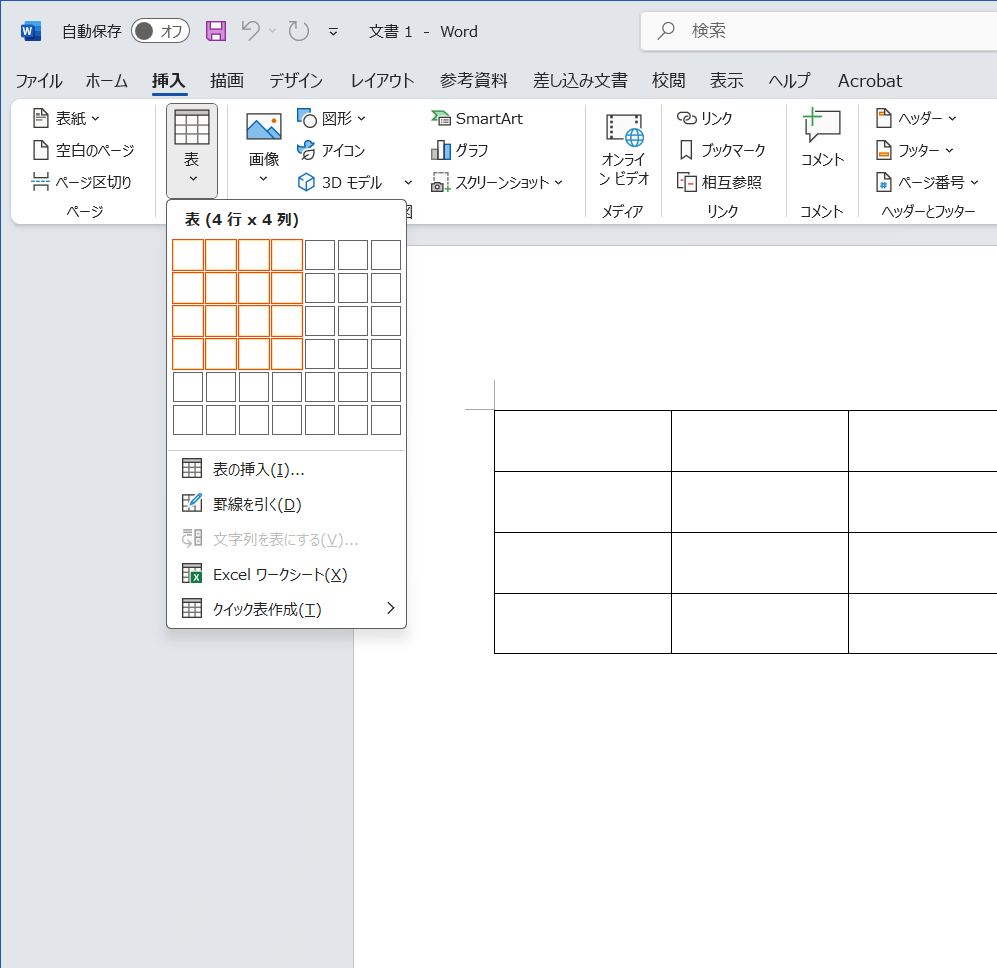Insert an オンライン ビデオ online video
Image resolution: width=997 pixels, height=968 pixels.
624,148
